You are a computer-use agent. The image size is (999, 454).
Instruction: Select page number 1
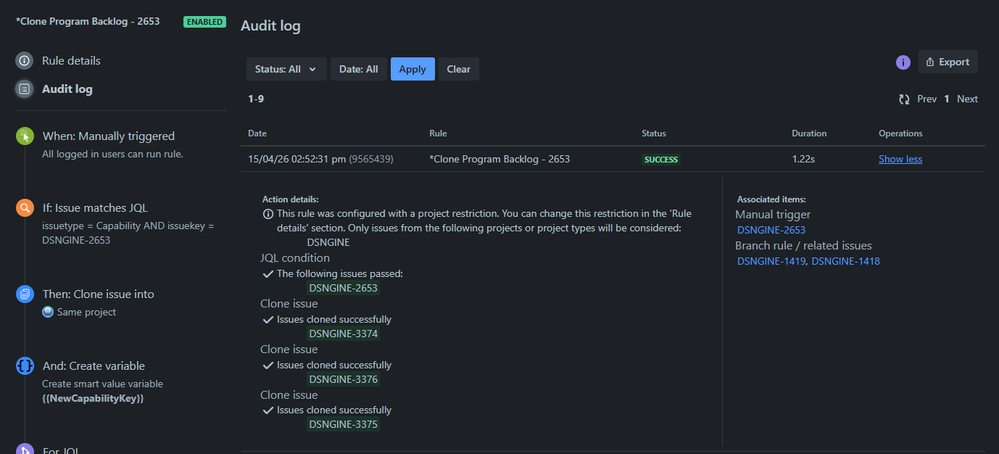tap(947, 99)
